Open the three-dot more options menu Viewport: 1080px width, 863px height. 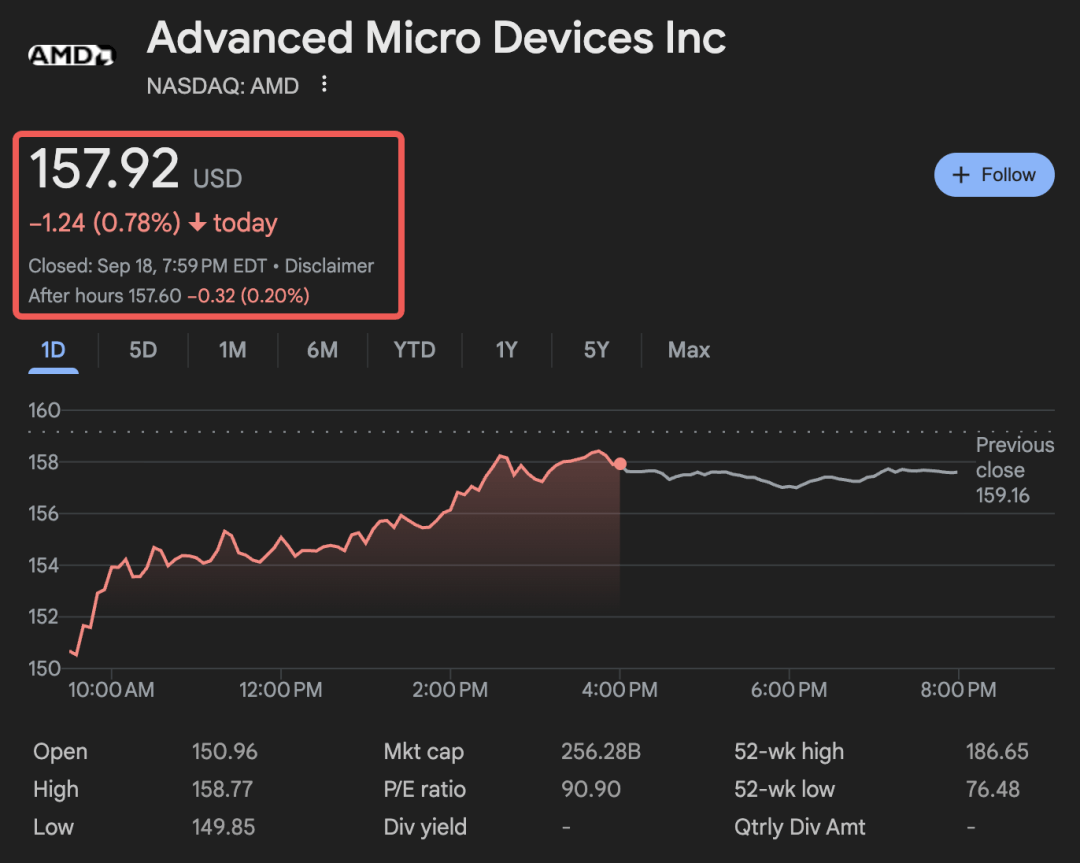point(323,85)
